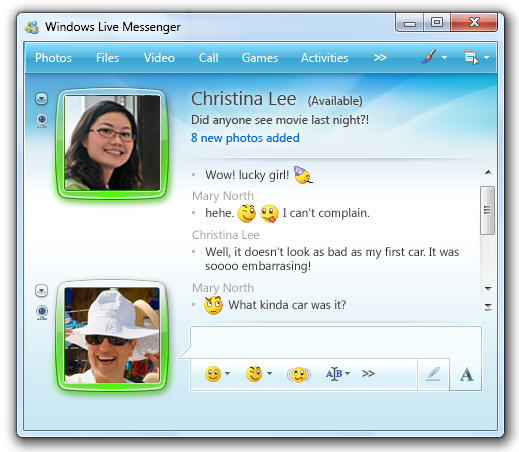Click the change font letter A button

pyautogui.click(x=466, y=374)
